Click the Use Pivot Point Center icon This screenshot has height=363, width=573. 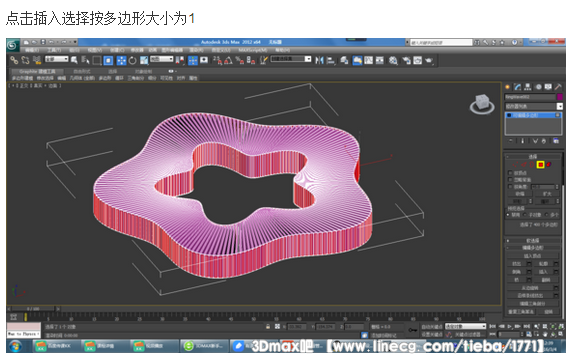[179, 60]
